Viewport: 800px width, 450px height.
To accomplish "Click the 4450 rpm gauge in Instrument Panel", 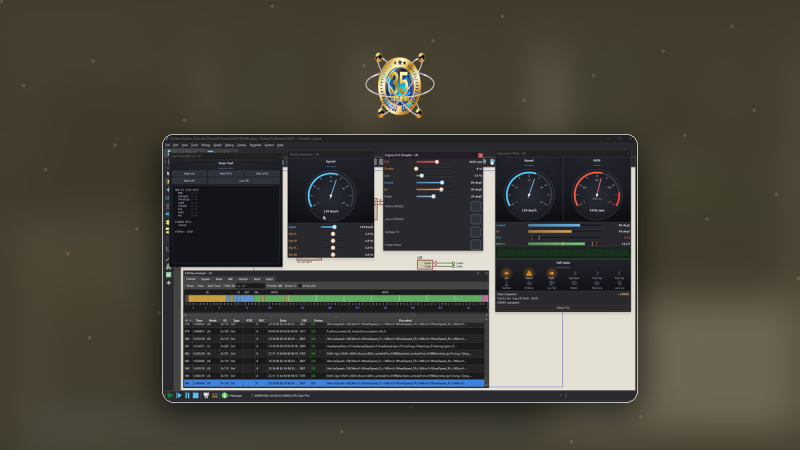I will 596,194.
